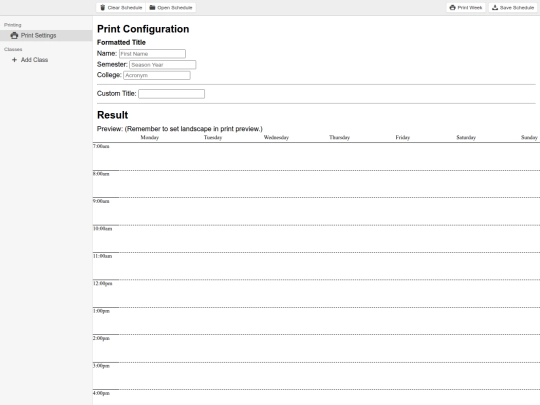Click the download icon on Save Schedule

pyautogui.click(x=495, y=8)
